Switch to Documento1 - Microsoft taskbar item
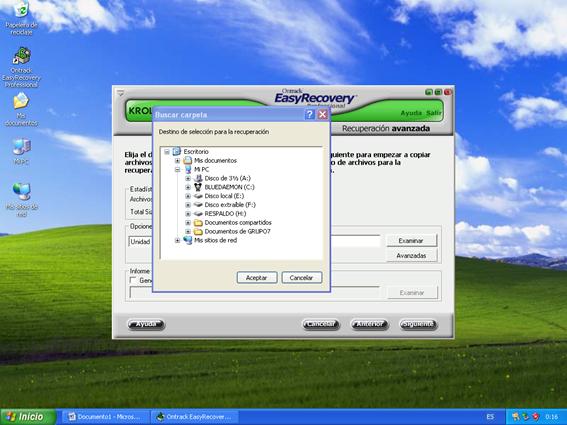Screen dimensions: 567x425 coord(106,417)
